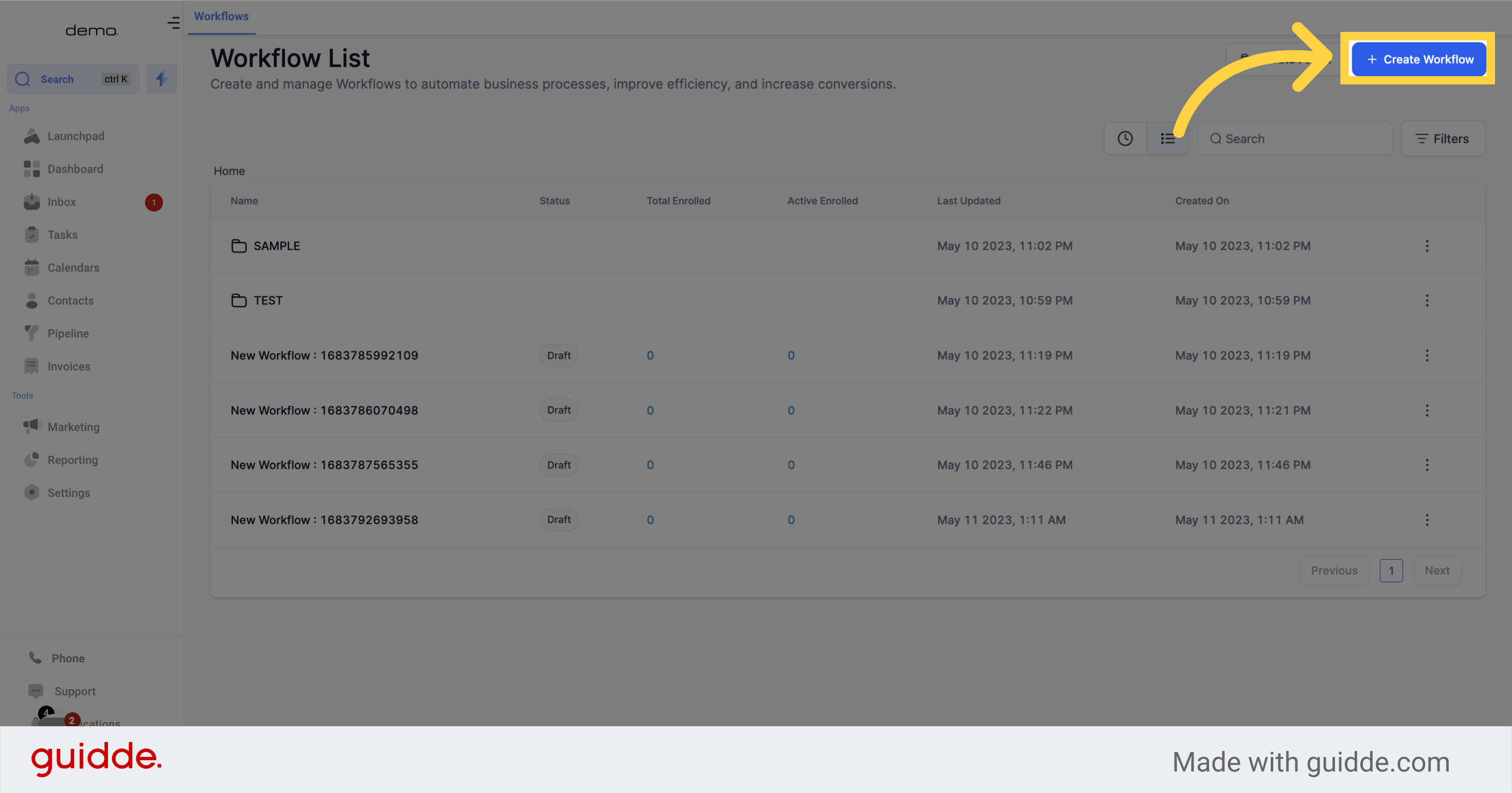Click the Last Updated column header
Viewport: 1512px width, 793px height.
coord(969,201)
